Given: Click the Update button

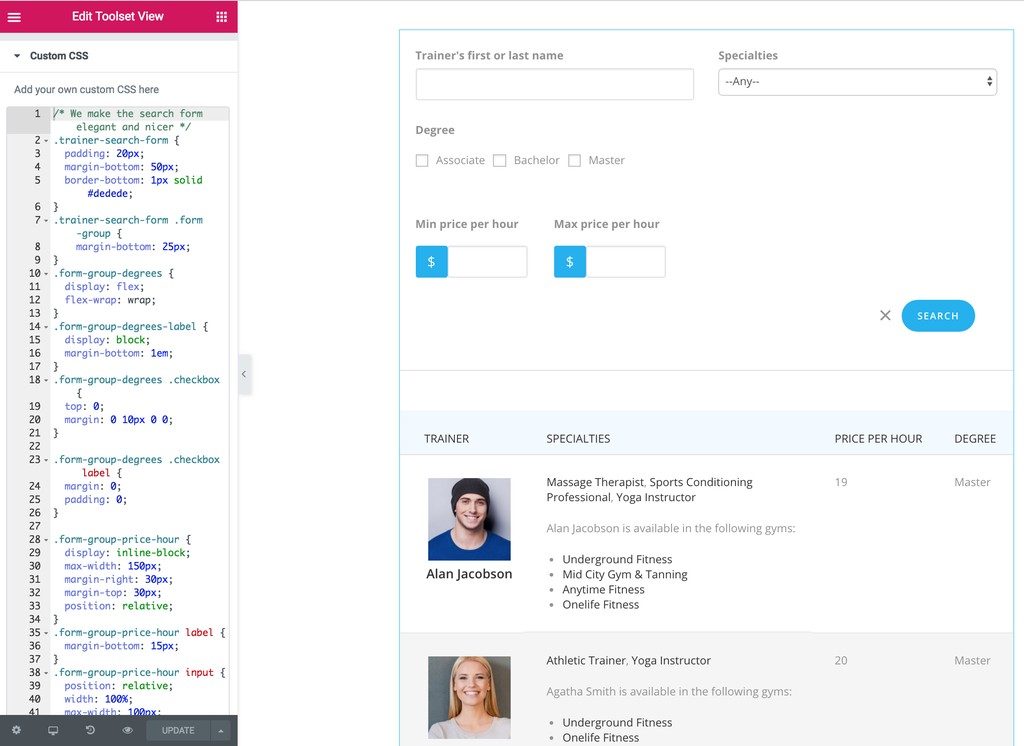Looking at the screenshot, I should click(x=178, y=731).
